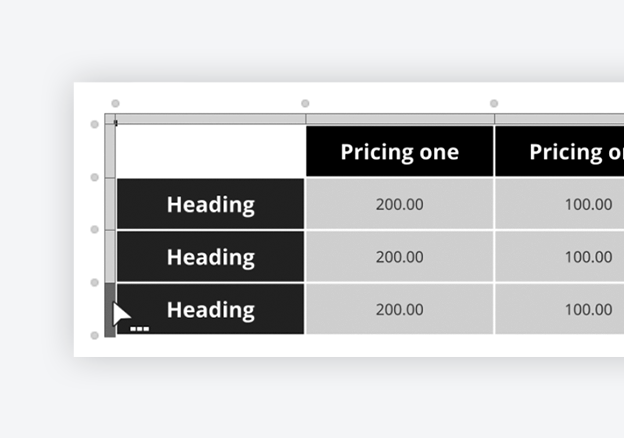This screenshot has width=624, height=438.
Task: Select the empty top-left table cell
Action: coord(211,151)
